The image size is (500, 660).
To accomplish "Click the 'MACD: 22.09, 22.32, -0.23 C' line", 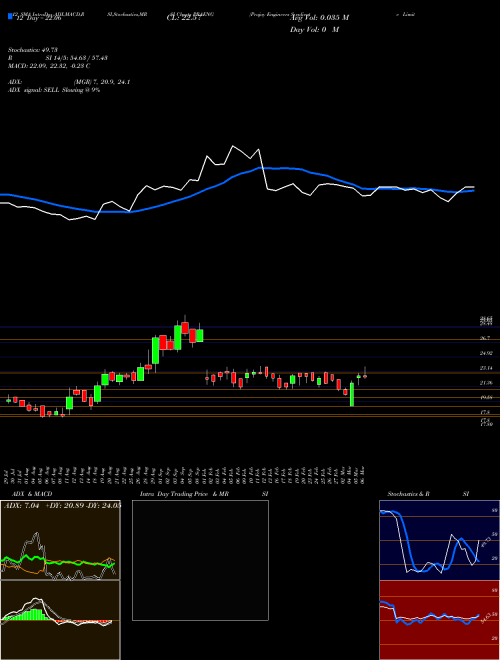I will 49,66.
